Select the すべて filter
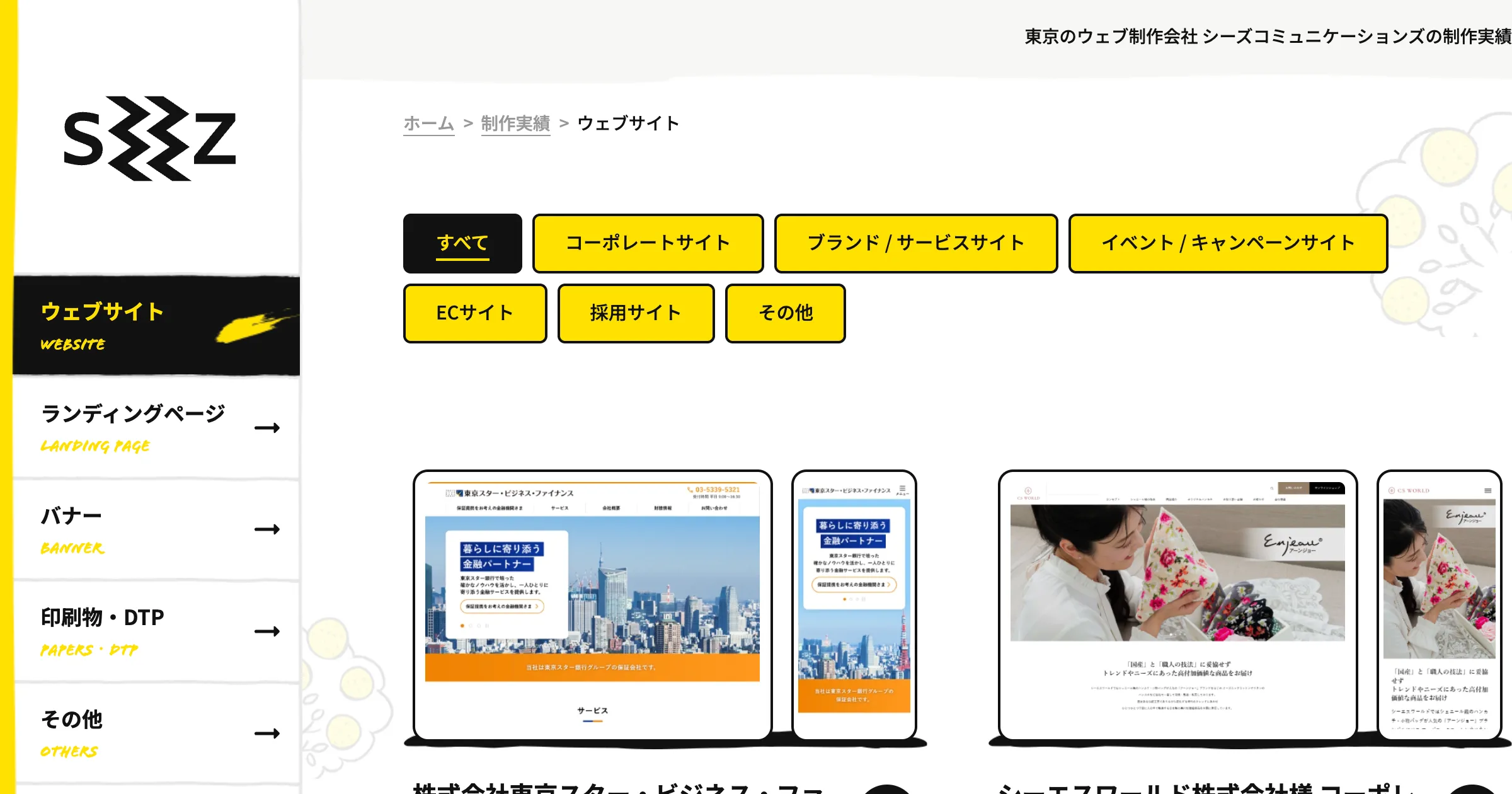 click(x=462, y=244)
